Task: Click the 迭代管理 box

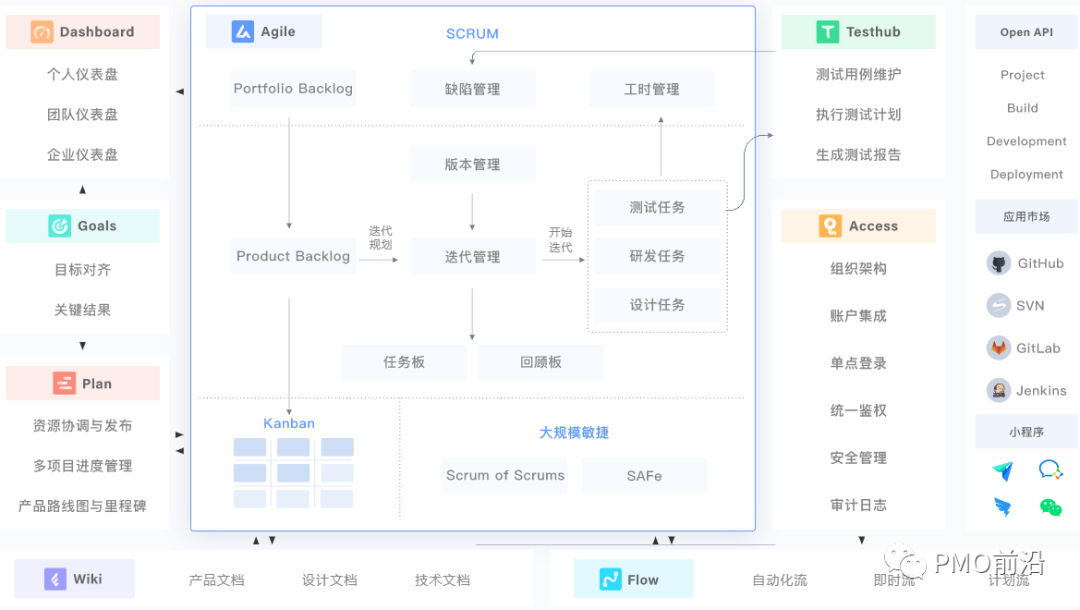Action: point(472,256)
